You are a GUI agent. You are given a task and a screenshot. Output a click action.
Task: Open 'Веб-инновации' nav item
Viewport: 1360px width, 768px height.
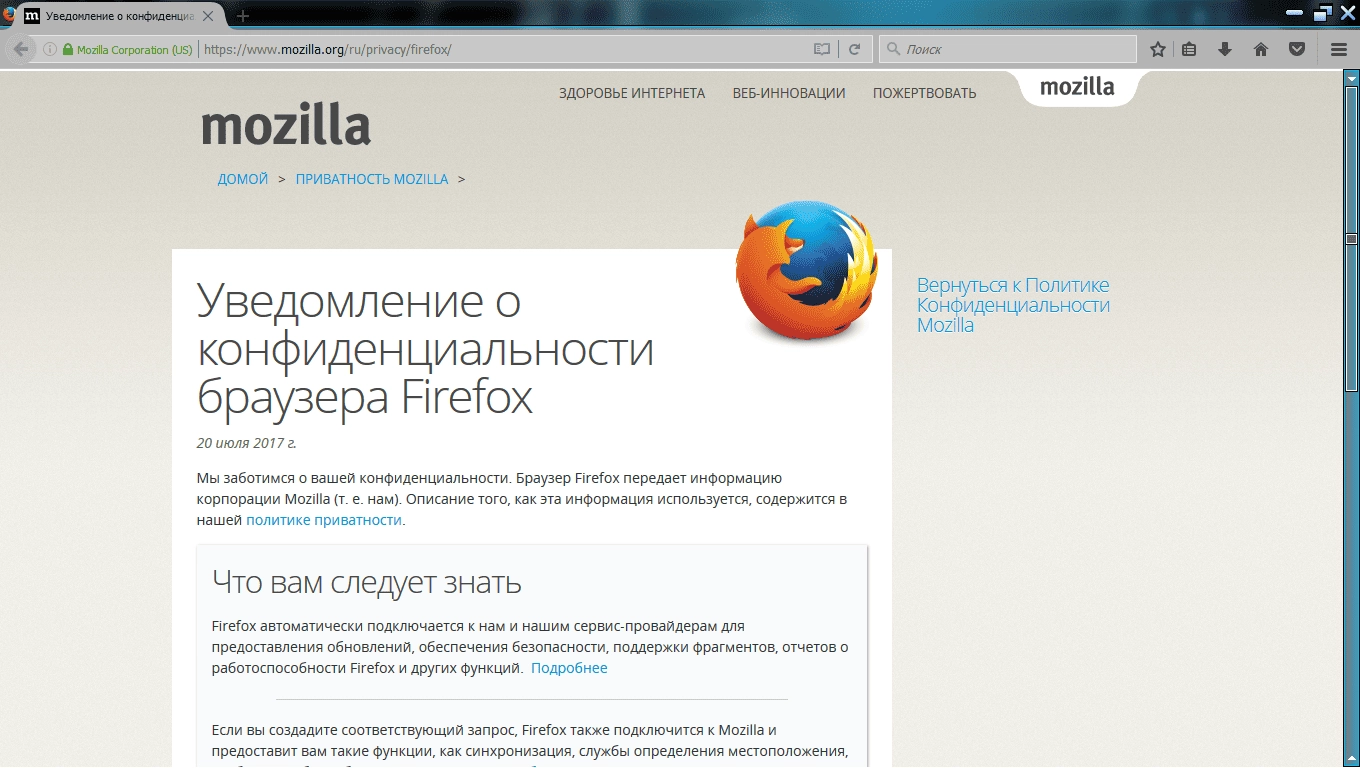click(789, 93)
